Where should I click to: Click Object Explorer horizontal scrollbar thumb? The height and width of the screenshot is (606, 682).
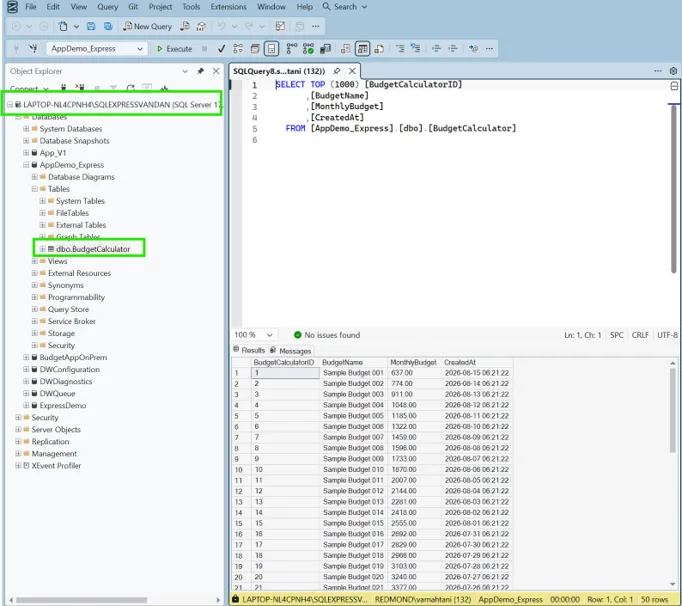coord(80,600)
